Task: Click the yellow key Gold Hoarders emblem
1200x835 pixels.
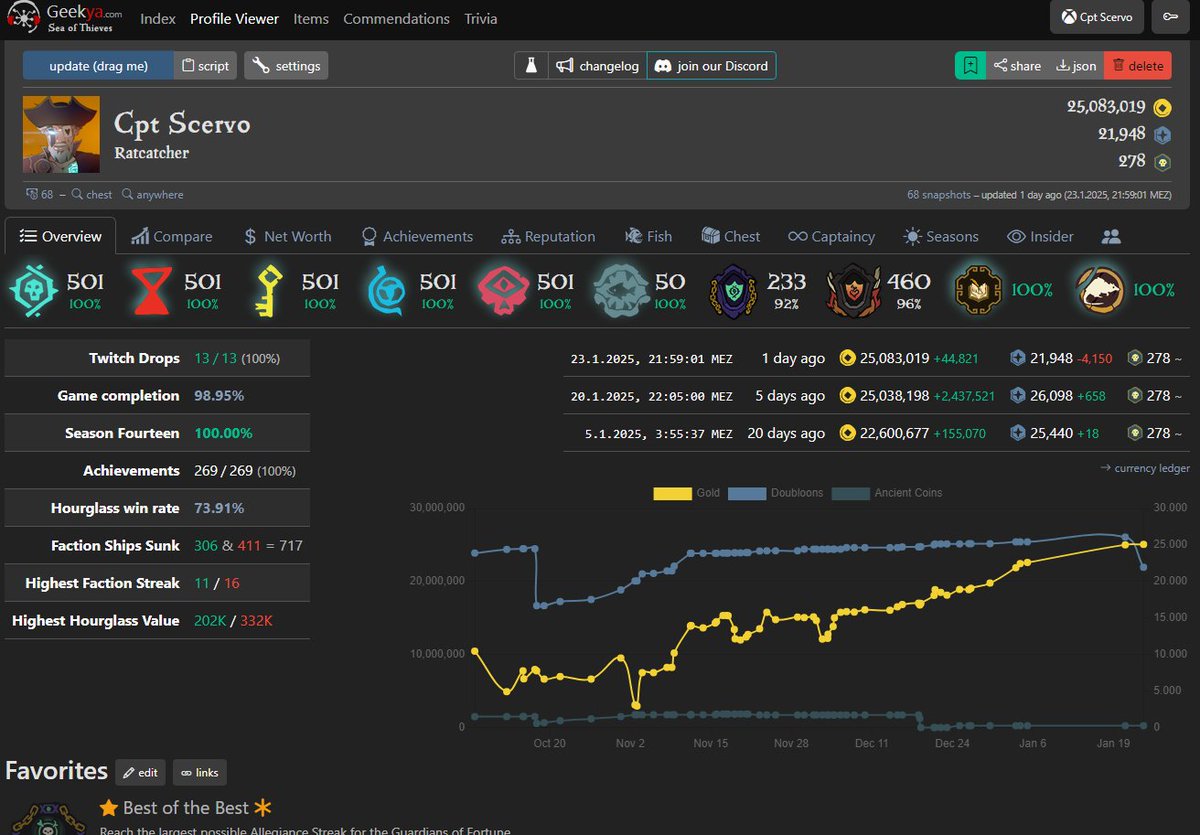Action: (268, 290)
